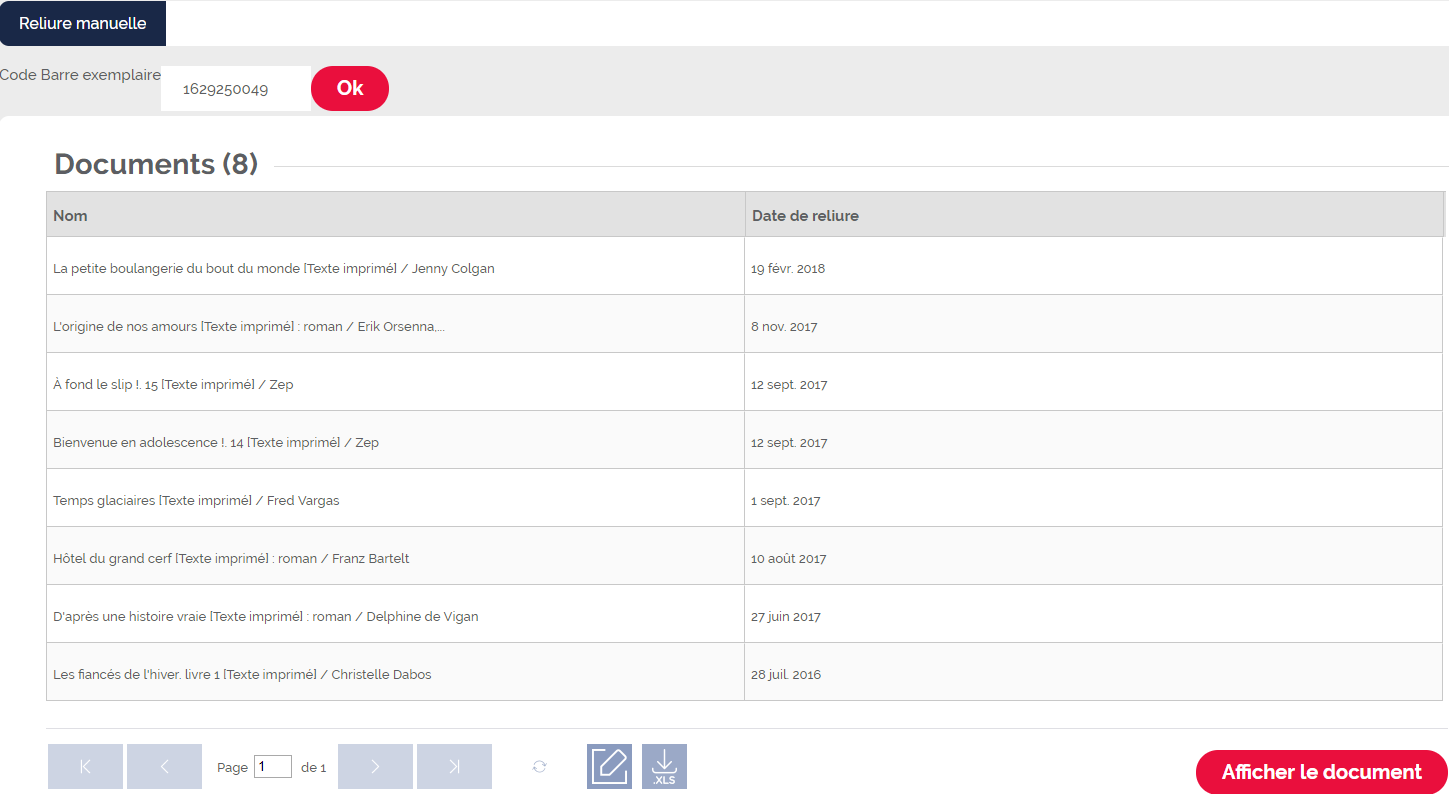The width and height of the screenshot is (1449, 794).
Task: Jump to last page of results
Action: tap(454, 766)
